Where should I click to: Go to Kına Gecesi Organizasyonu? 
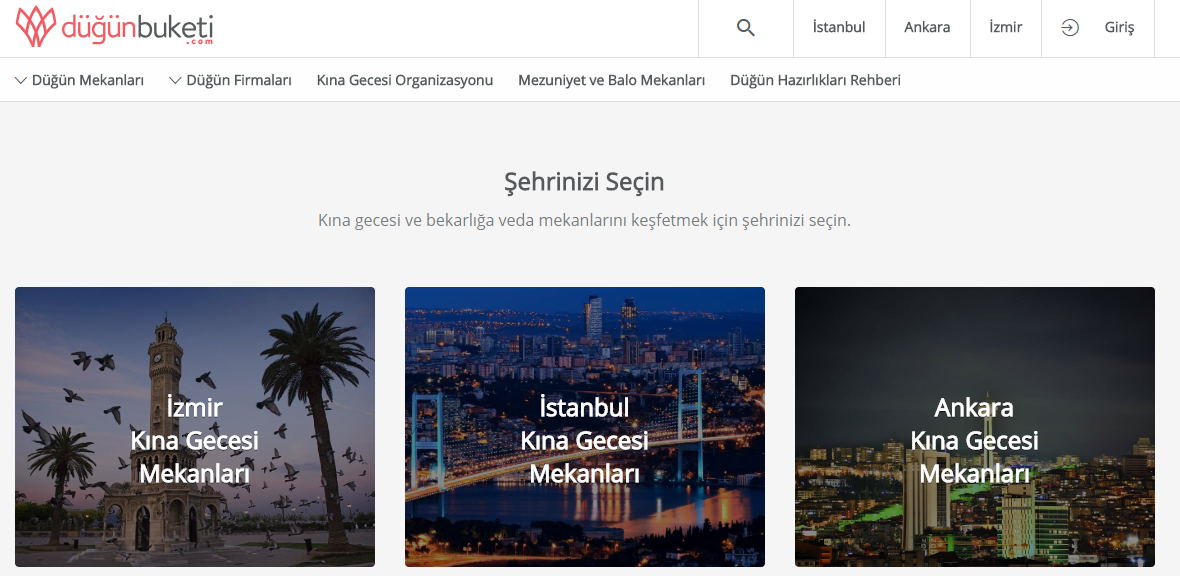point(405,81)
